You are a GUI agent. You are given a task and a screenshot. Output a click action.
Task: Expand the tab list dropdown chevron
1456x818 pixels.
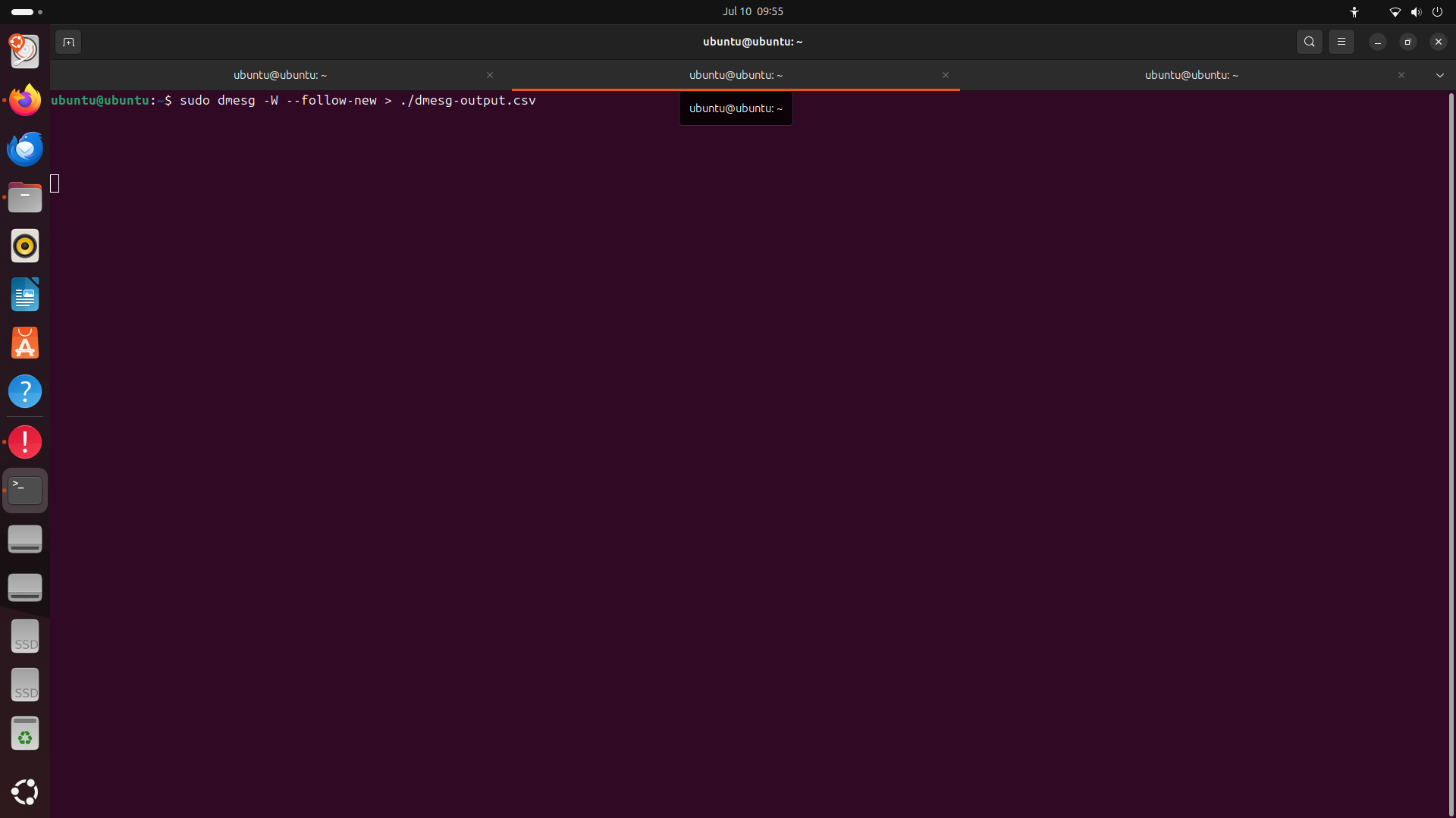[1439, 75]
